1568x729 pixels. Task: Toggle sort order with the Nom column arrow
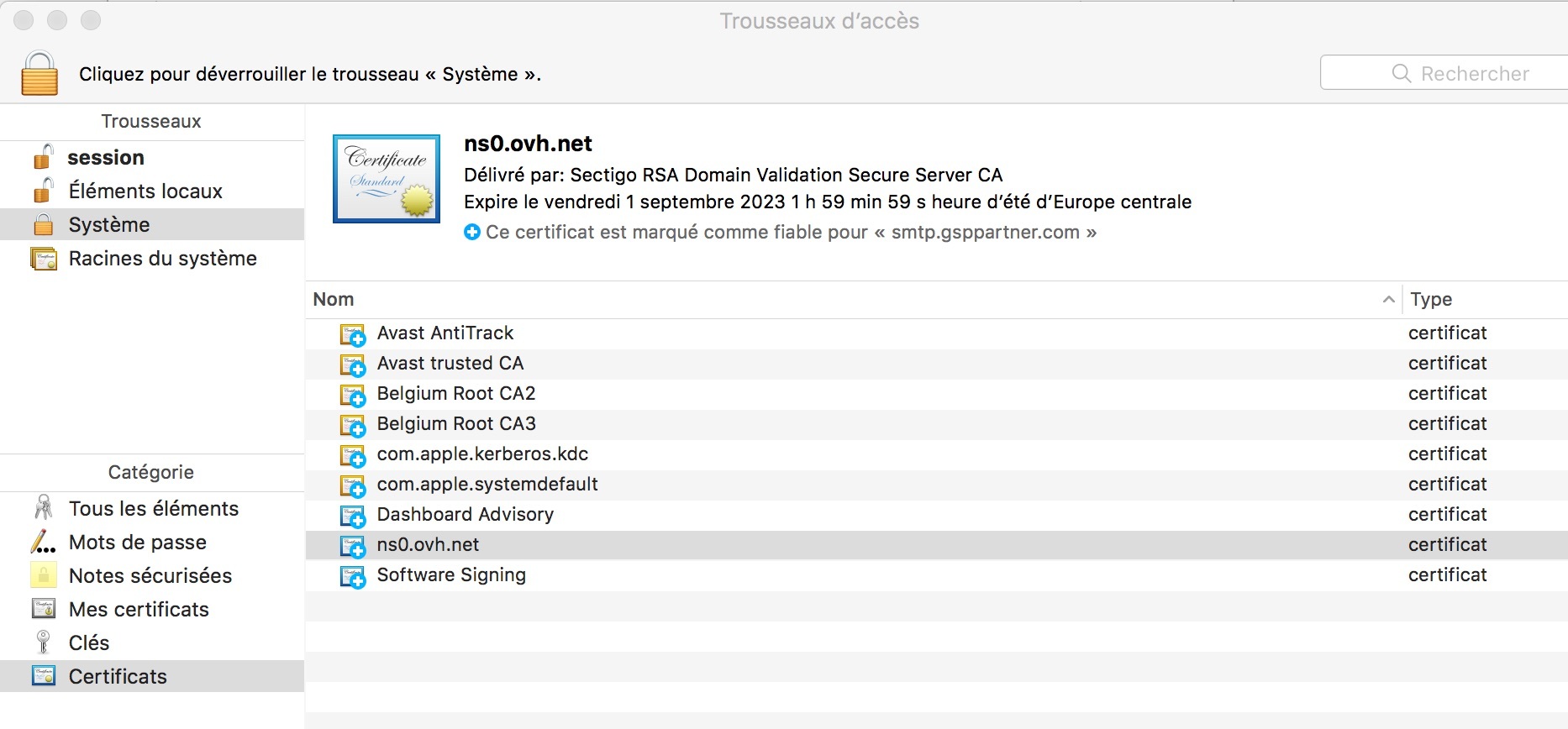point(1388,300)
